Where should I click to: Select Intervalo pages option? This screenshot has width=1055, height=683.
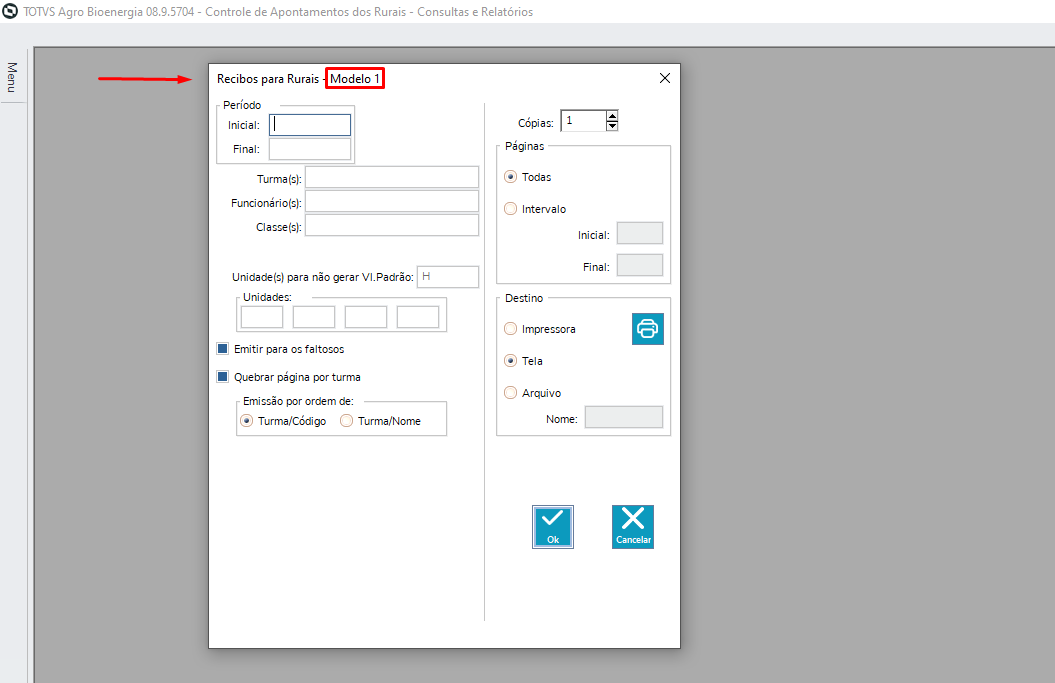tap(511, 209)
